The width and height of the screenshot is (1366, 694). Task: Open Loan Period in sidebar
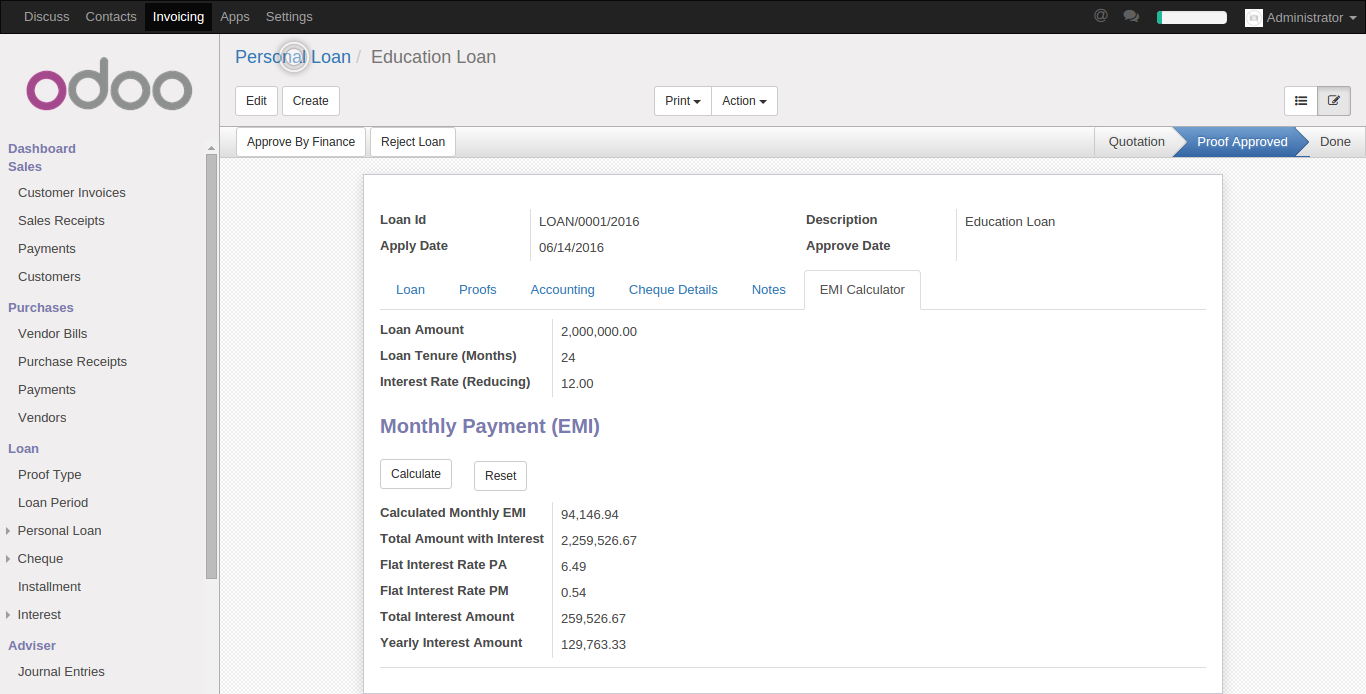point(53,503)
